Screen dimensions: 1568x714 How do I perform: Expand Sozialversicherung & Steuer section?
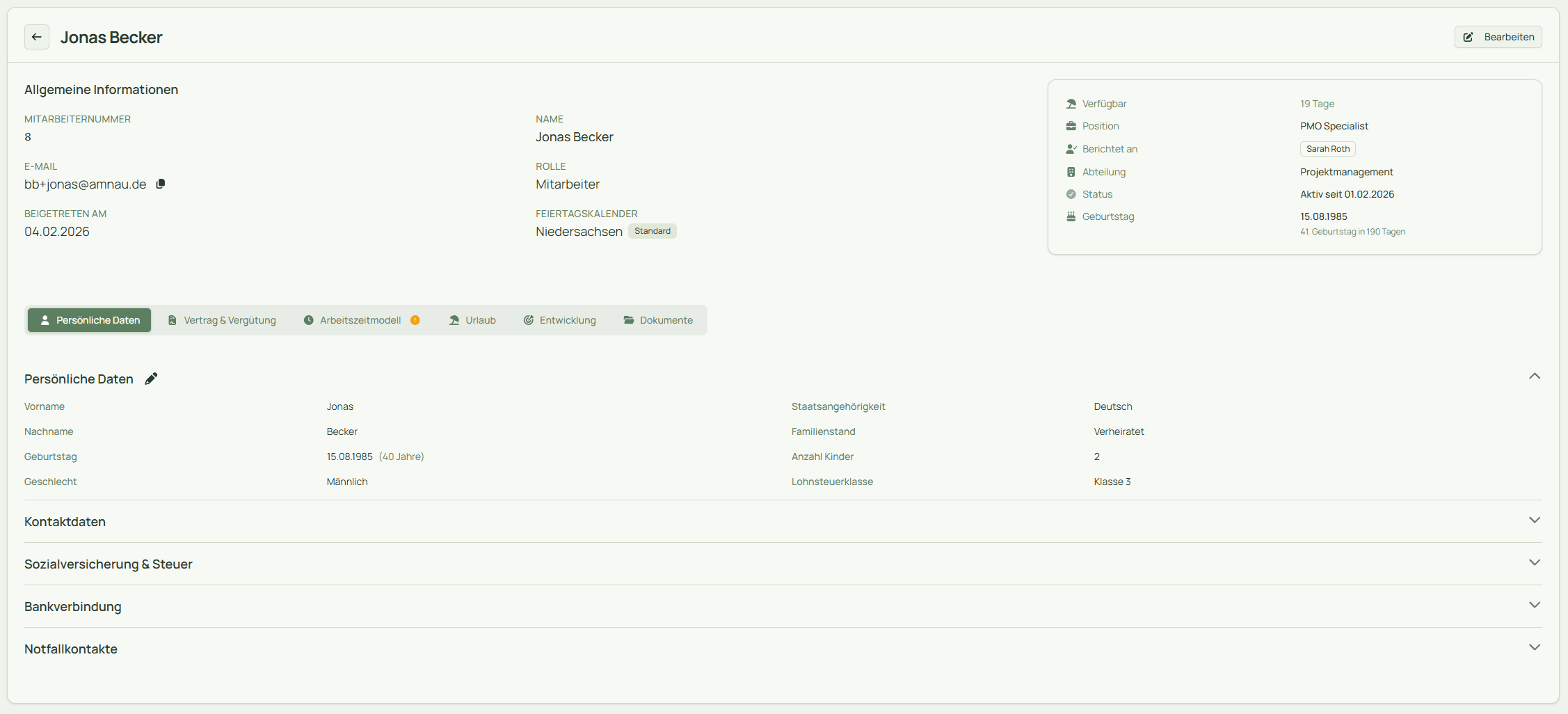[1535, 563]
